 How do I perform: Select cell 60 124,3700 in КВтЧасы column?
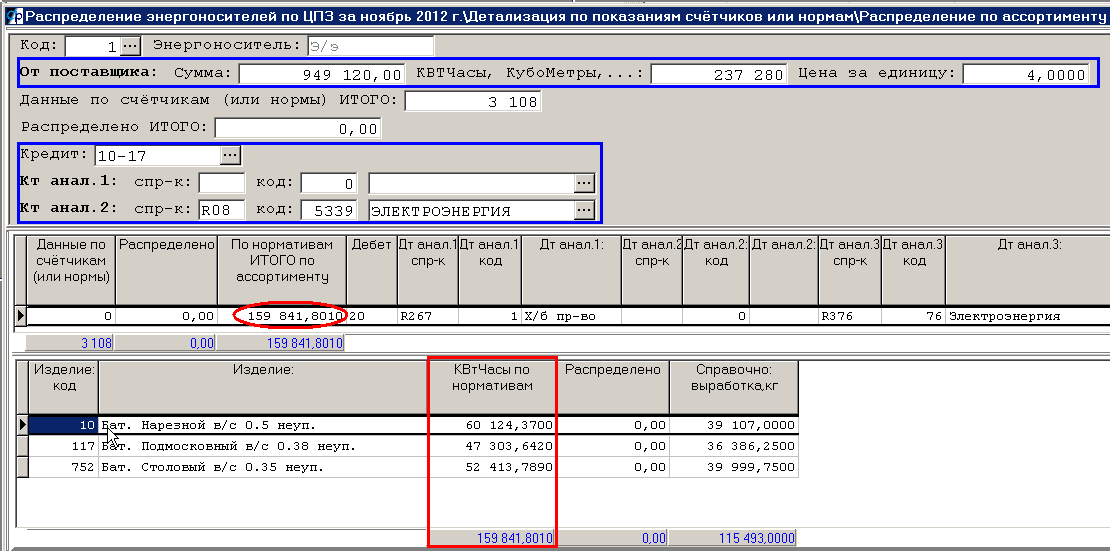click(492, 425)
